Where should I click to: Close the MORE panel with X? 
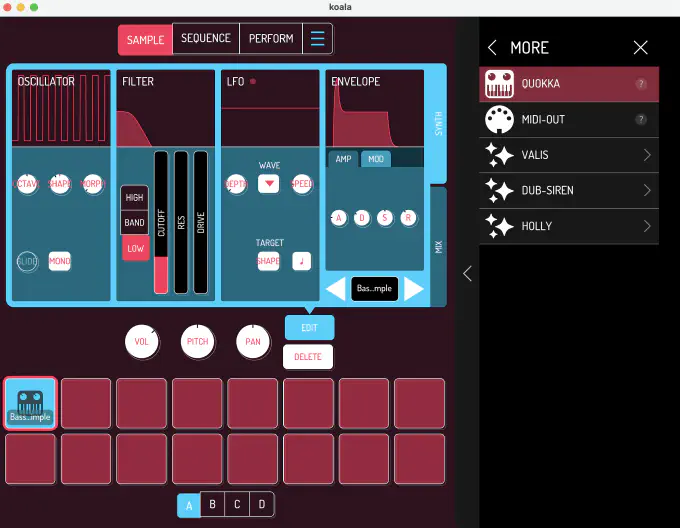pyautogui.click(x=640, y=47)
